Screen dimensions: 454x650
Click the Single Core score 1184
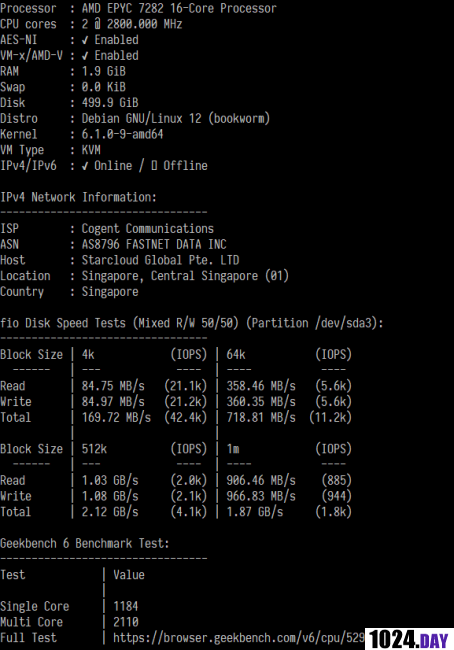pyautogui.click(x=126, y=606)
